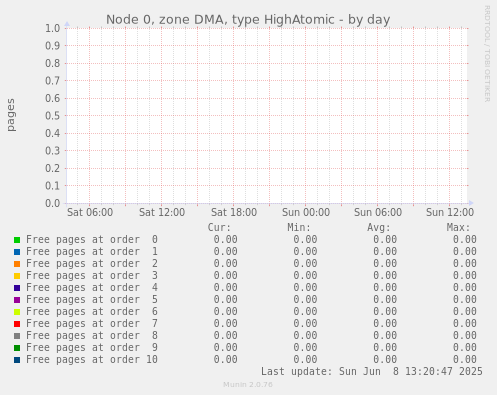Pick the purple swatch for order 5

(x=17, y=300)
